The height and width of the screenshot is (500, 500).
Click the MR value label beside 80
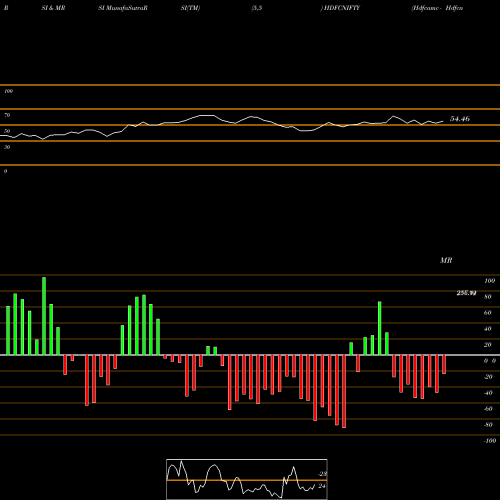pyautogui.click(x=466, y=293)
